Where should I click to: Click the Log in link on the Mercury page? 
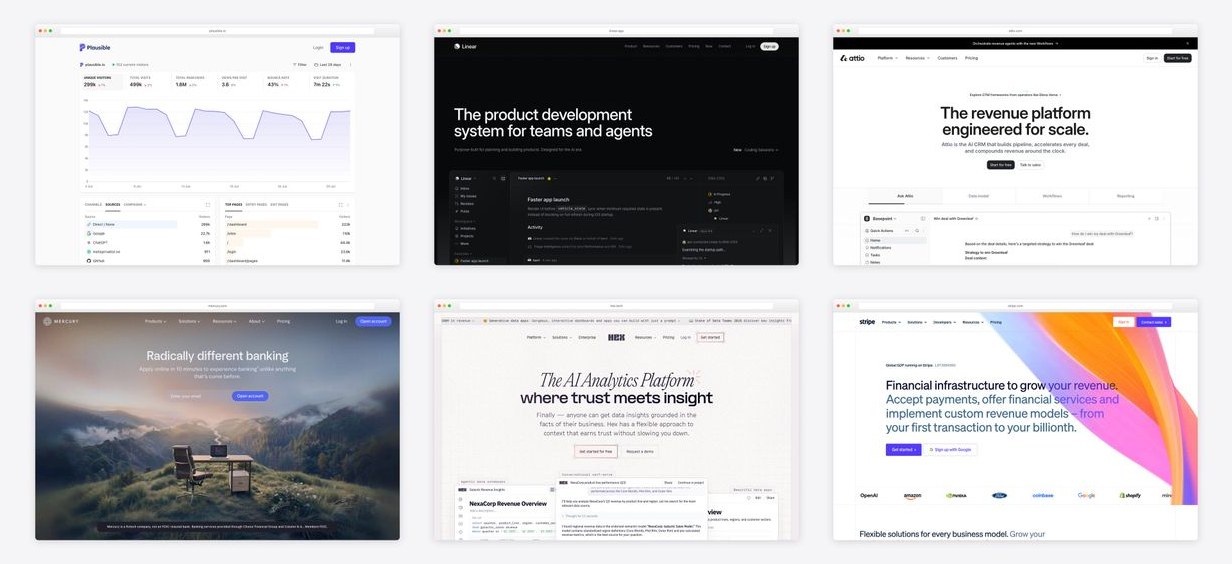coord(341,321)
